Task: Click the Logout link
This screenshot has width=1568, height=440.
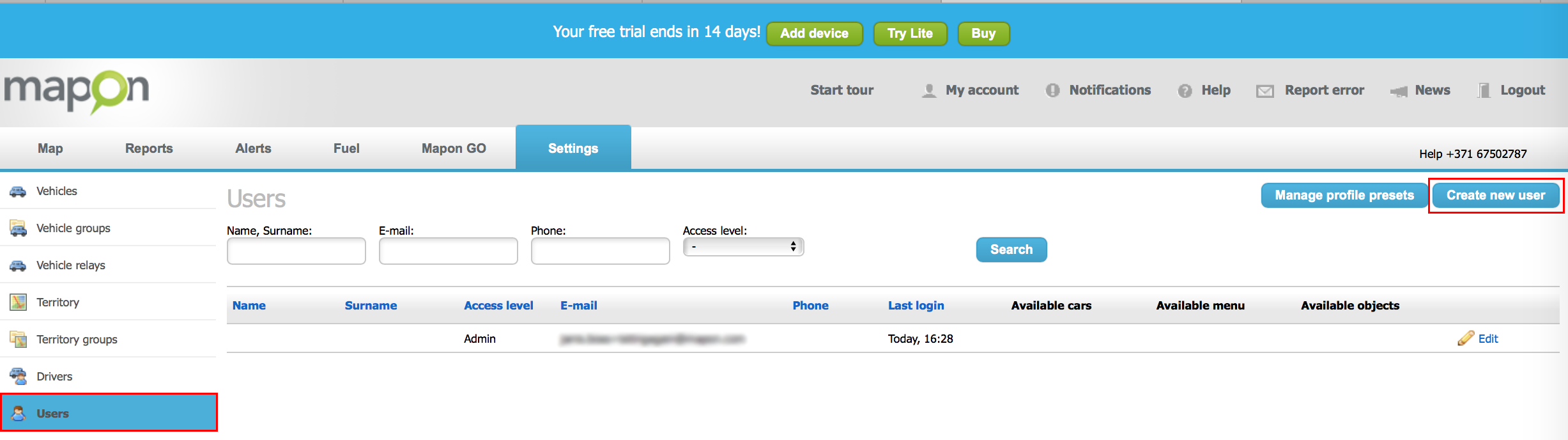Action: [x=1523, y=90]
